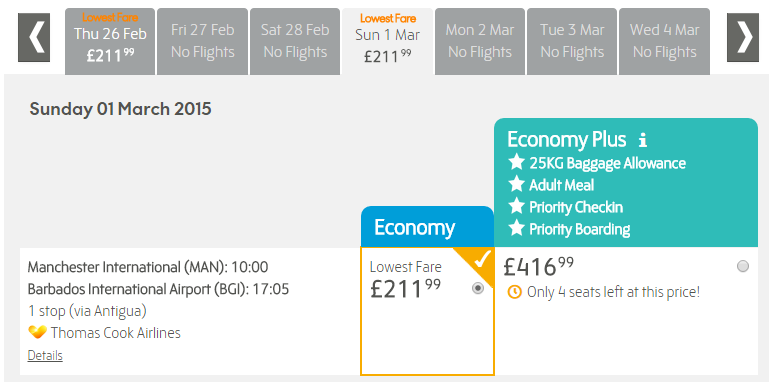Image resolution: width=769 pixels, height=382 pixels.
Task: Select the Wed 4 Mar tab
Action: pyautogui.click(x=665, y=42)
